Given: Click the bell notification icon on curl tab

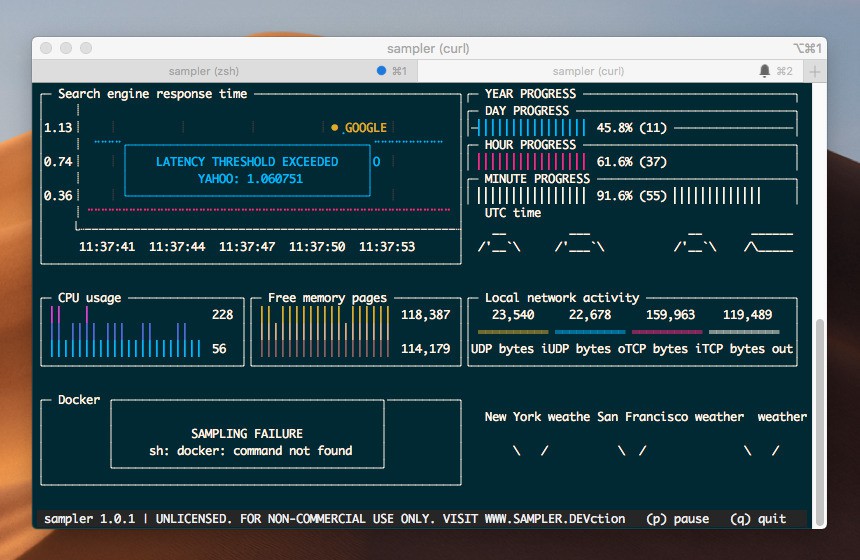Looking at the screenshot, I should [765, 71].
